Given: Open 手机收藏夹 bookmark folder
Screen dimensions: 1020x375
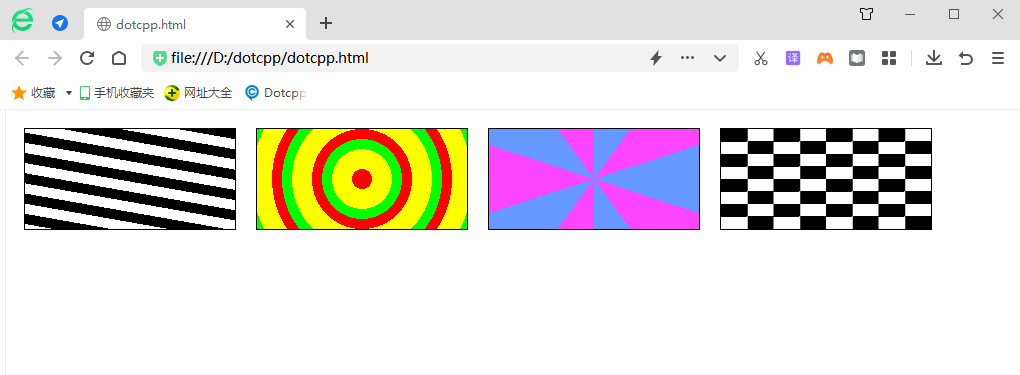Looking at the screenshot, I should [116, 92].
